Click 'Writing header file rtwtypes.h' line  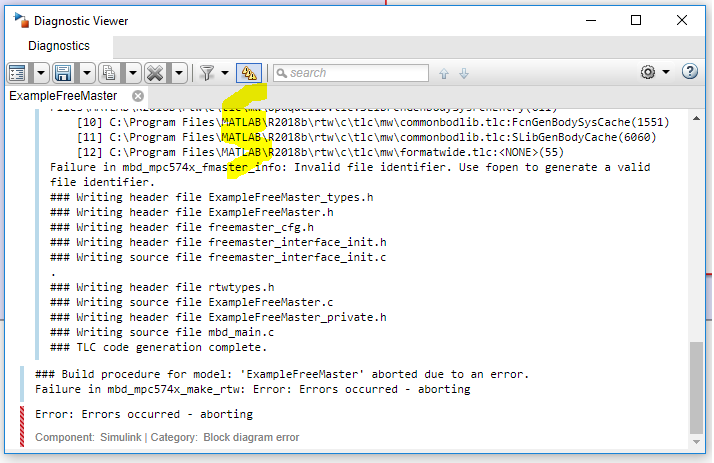(162, 287)
